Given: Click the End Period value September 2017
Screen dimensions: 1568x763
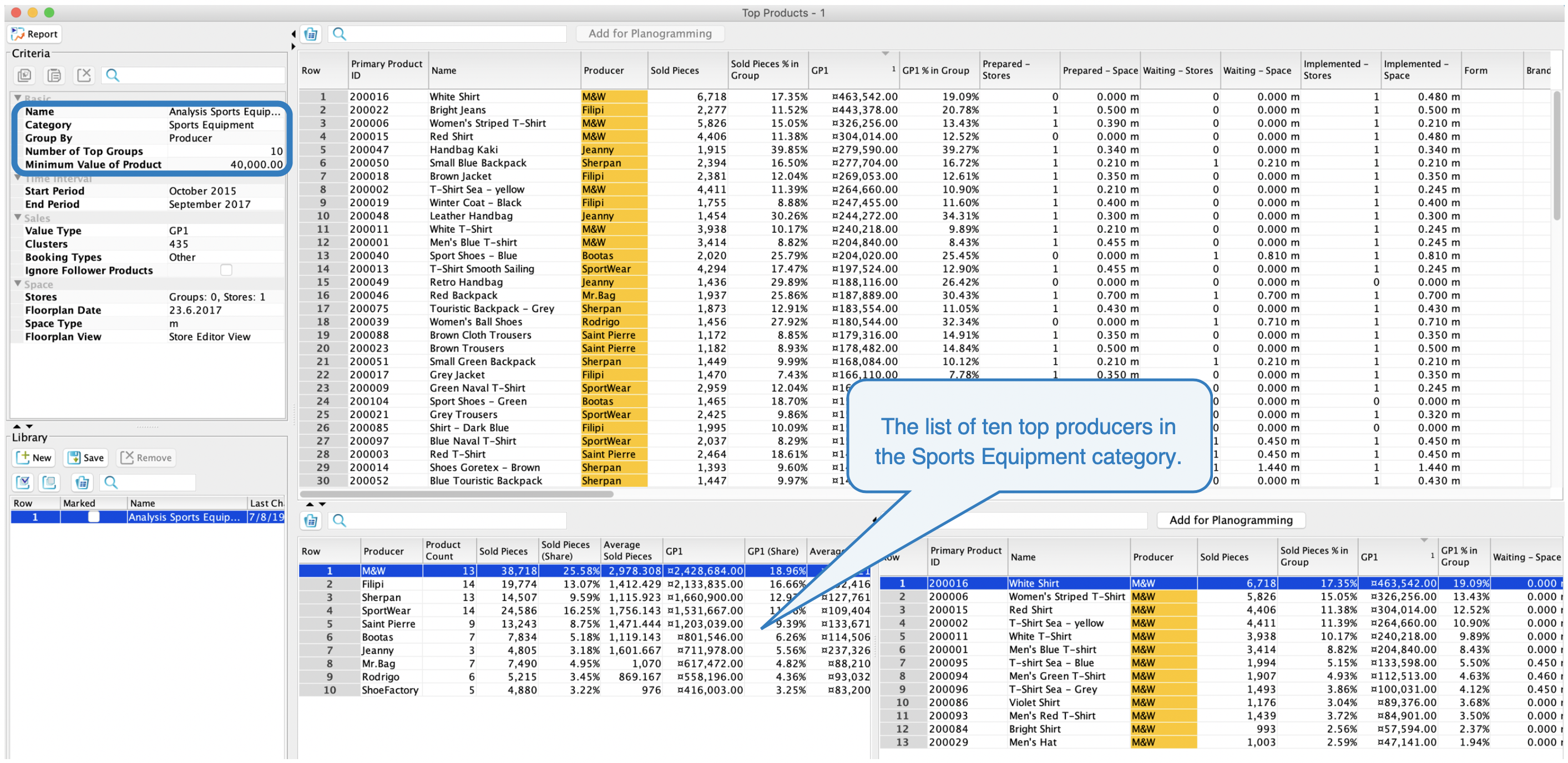Looking at the screenshot, I should 209,205.
